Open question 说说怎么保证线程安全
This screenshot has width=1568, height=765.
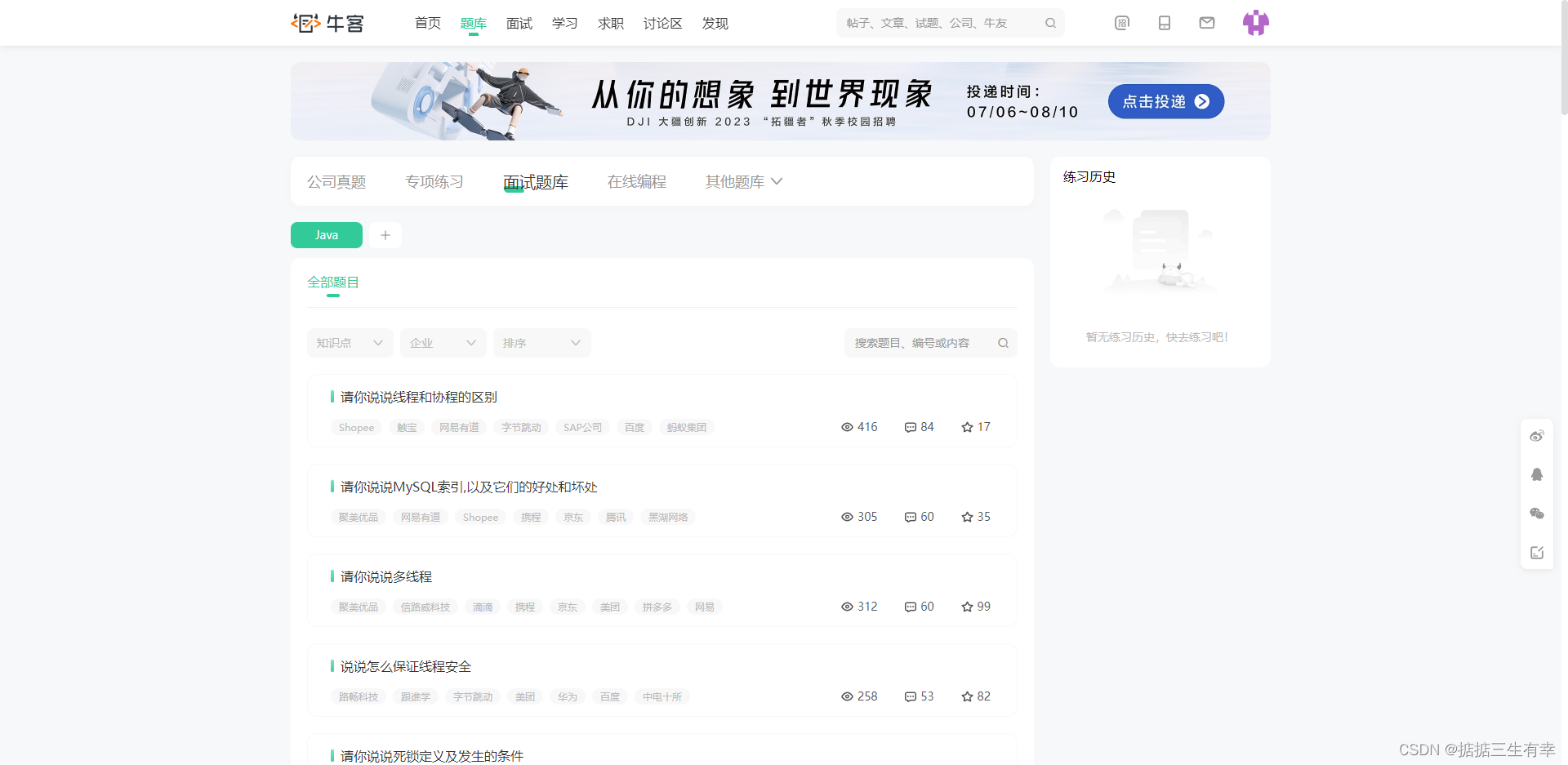(406, 666)
